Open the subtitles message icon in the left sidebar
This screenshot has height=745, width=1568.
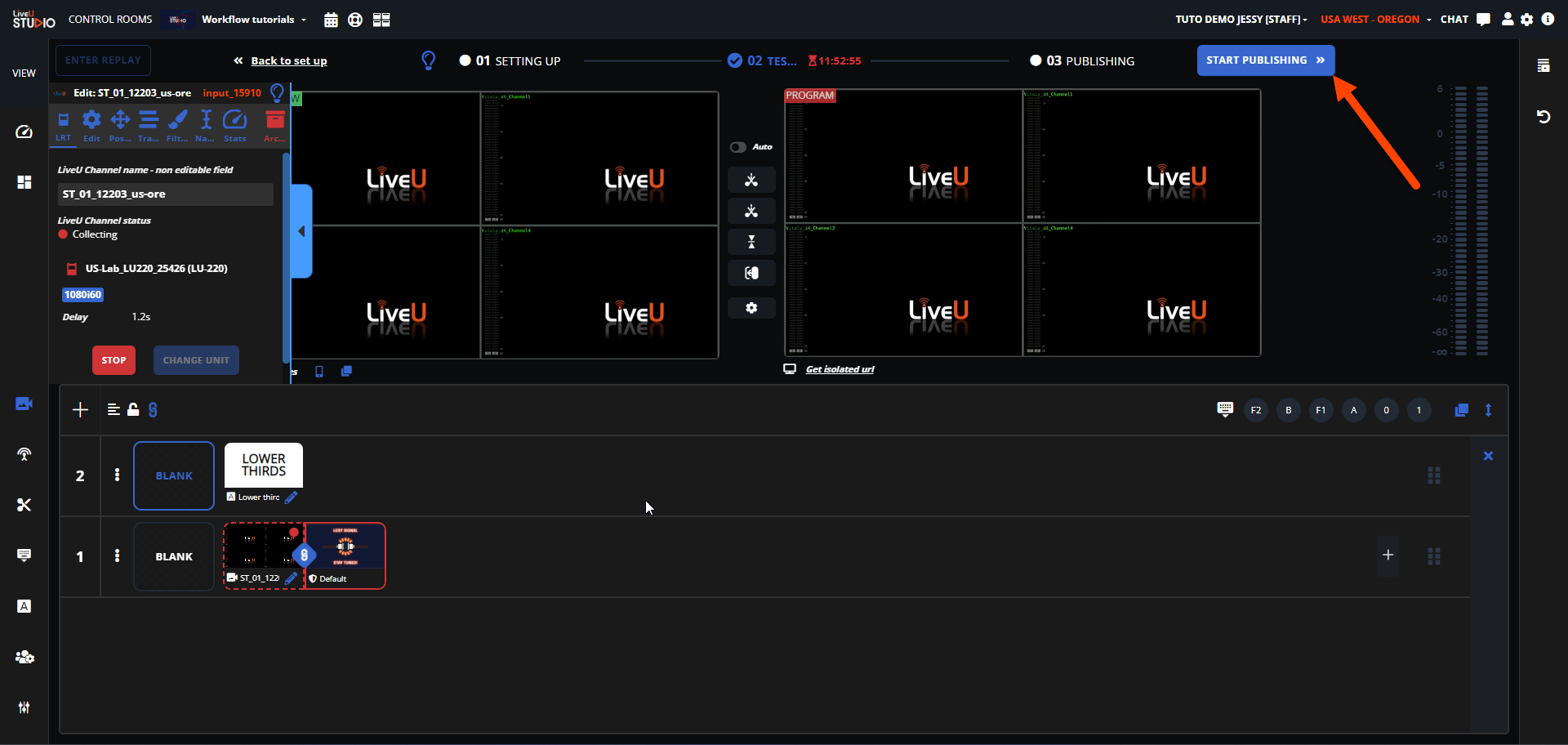tap(24, 555)
